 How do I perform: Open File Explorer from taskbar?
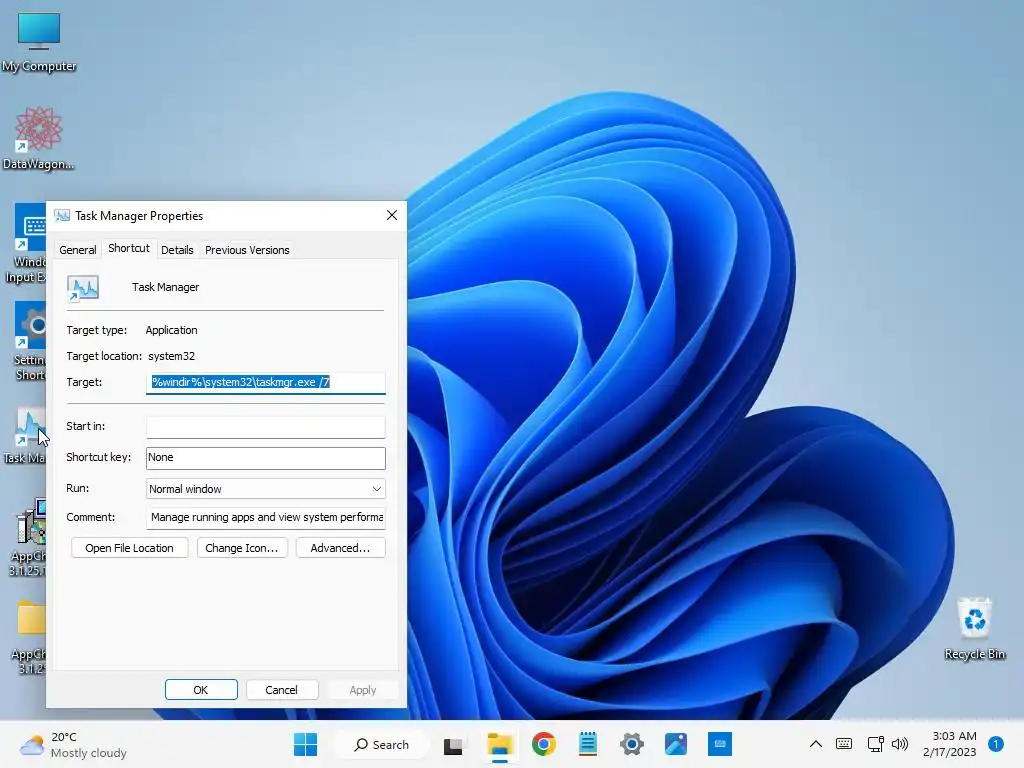coord(500,744)
